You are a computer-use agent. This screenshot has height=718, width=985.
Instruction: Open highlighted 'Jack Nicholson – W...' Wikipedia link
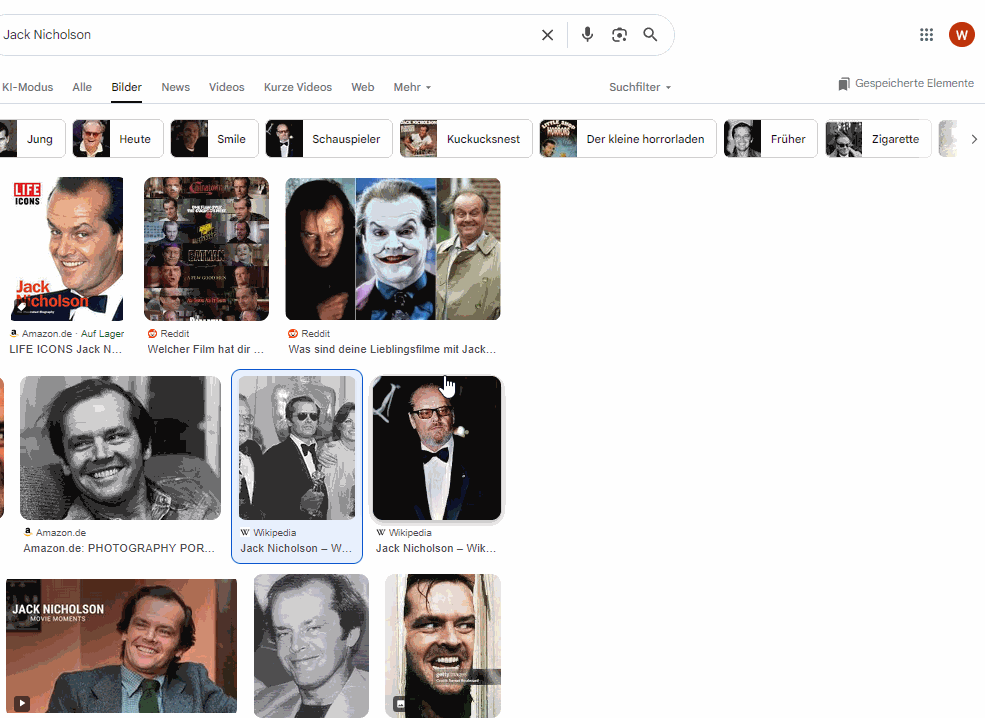click(x=296, y=548)
